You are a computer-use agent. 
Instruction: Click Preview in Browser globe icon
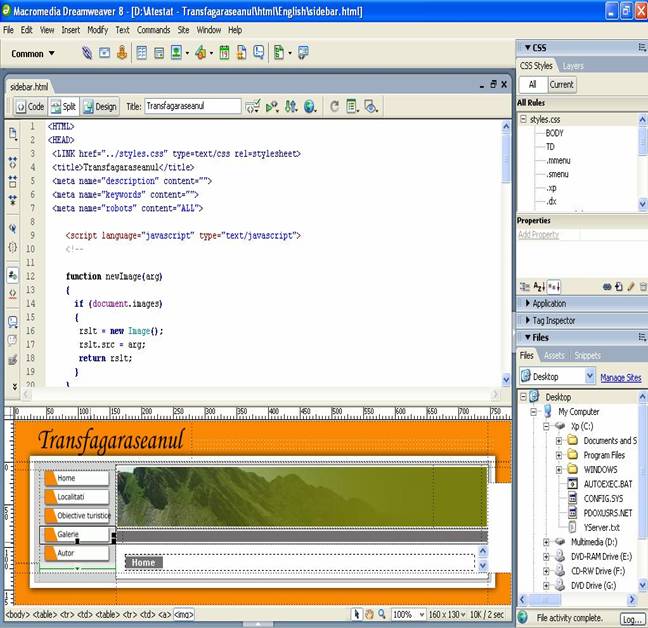[310, 106]
